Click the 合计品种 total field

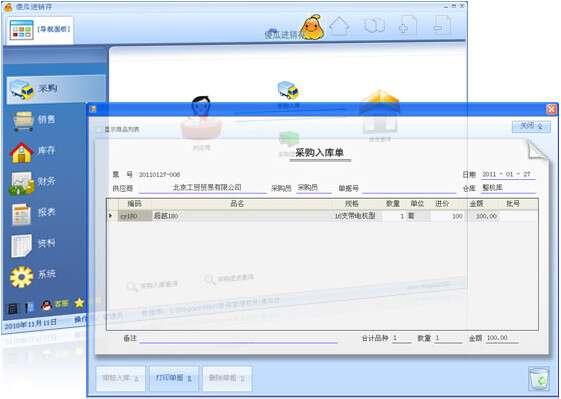tap(401, 338)
